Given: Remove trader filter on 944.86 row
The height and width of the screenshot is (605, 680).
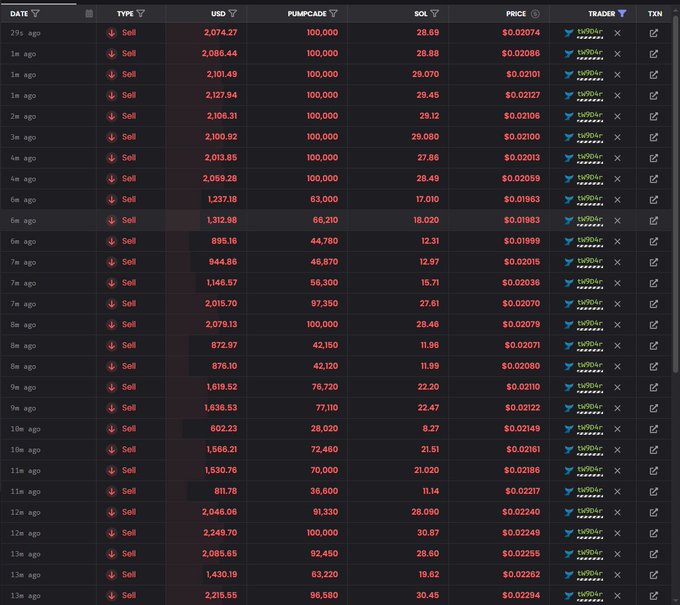Looking at the screenshot, I should click(618, 262).
